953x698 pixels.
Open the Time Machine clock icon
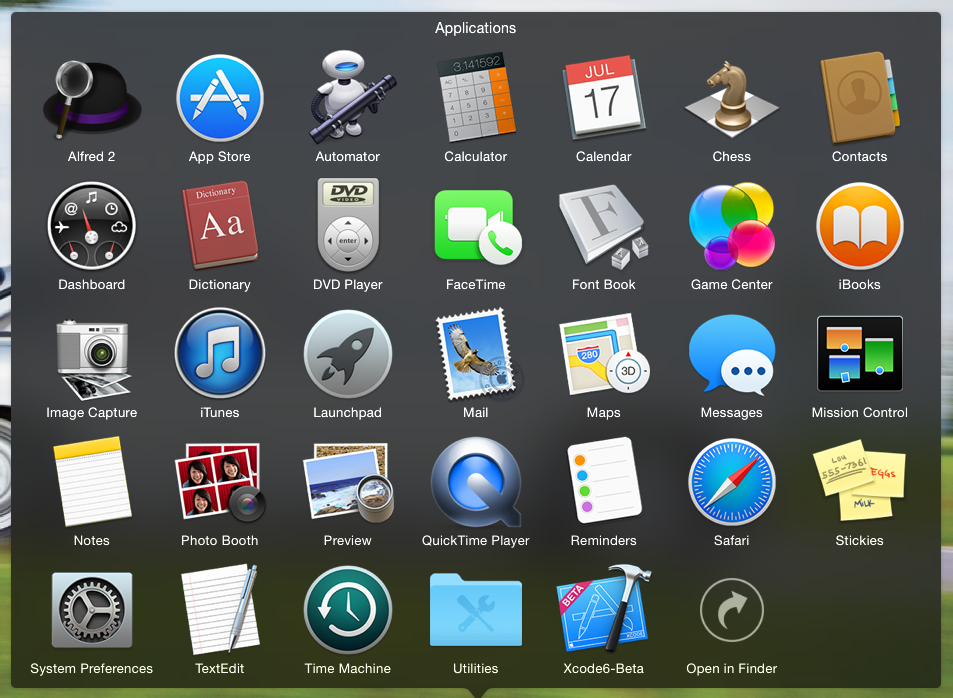[x=348, y=610]
